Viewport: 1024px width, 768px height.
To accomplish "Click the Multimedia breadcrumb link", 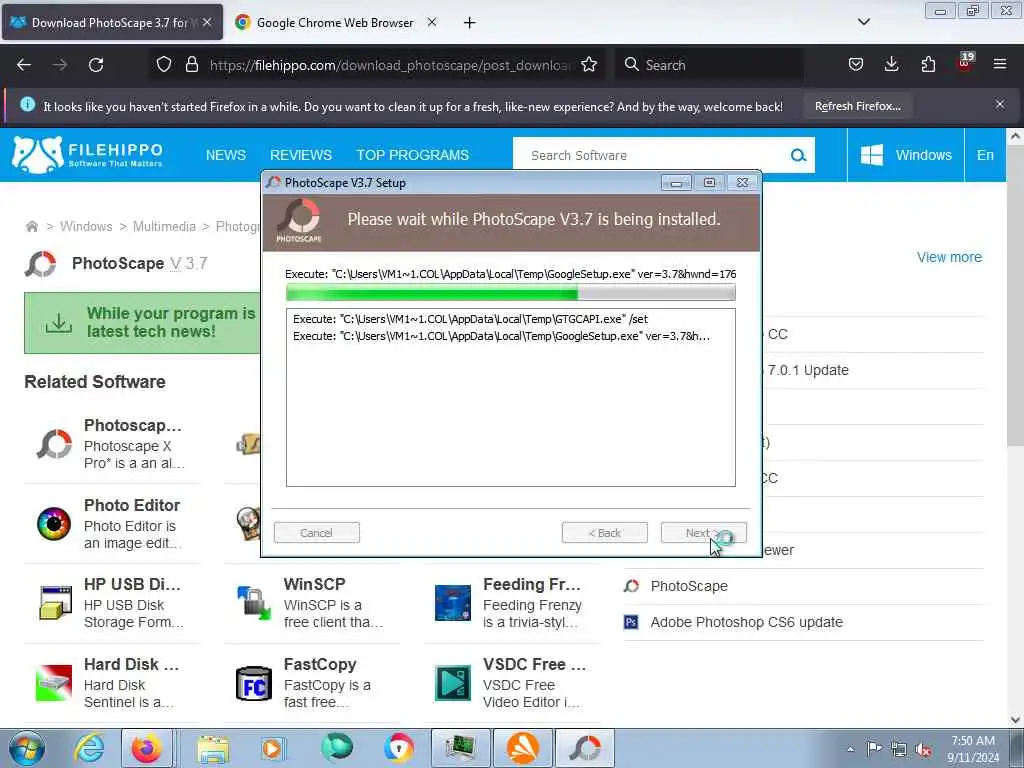I will (164, 227).
